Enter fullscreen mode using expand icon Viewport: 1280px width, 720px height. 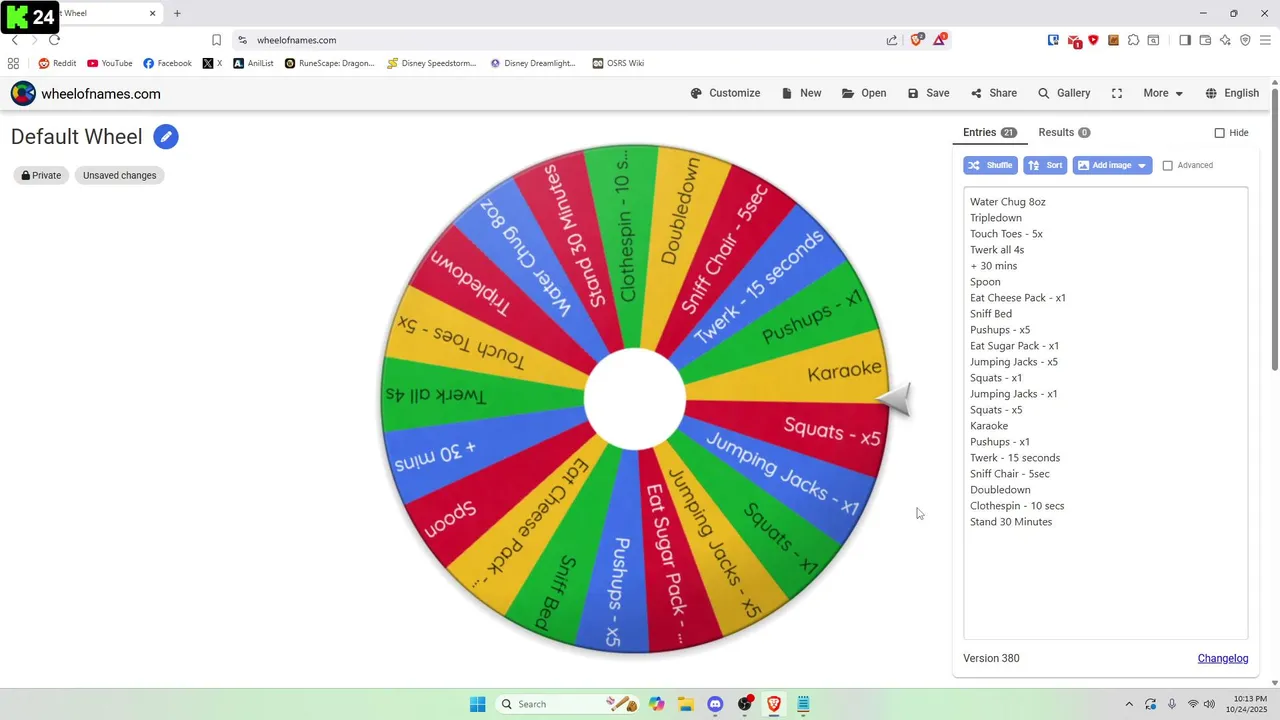point(1117,93)
